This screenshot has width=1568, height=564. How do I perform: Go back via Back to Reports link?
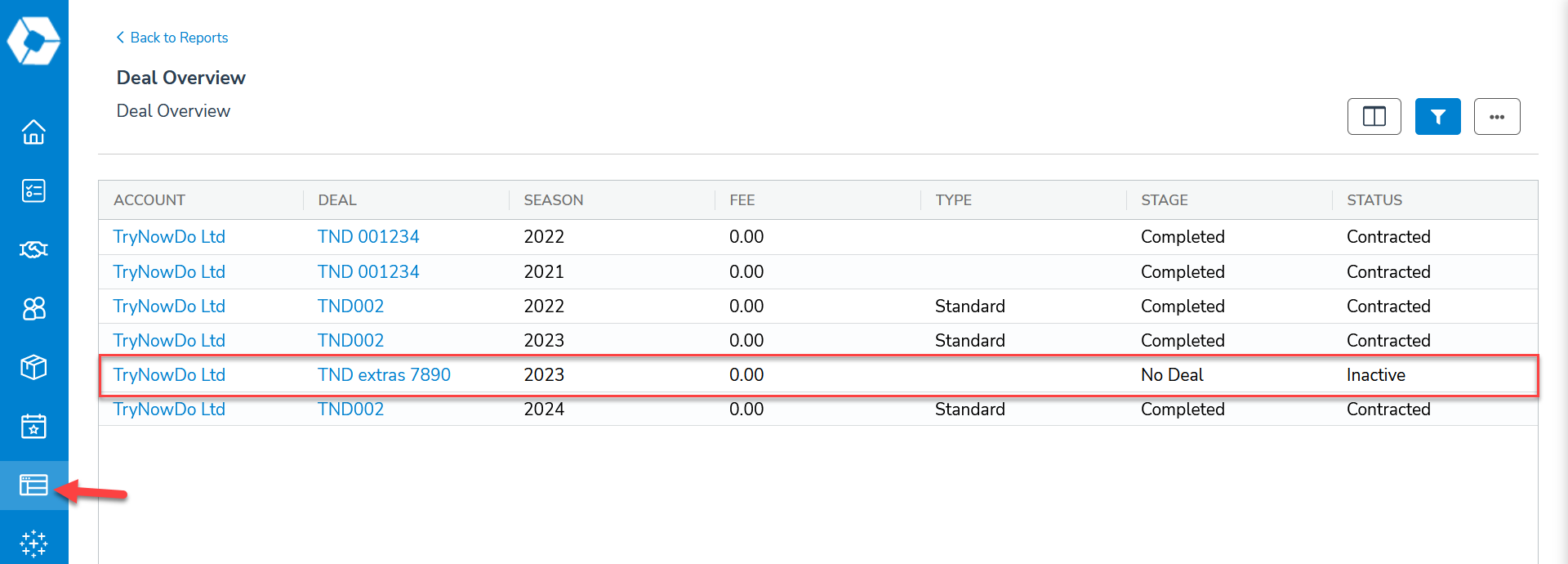pyautogui.click(x=171, y=38)
